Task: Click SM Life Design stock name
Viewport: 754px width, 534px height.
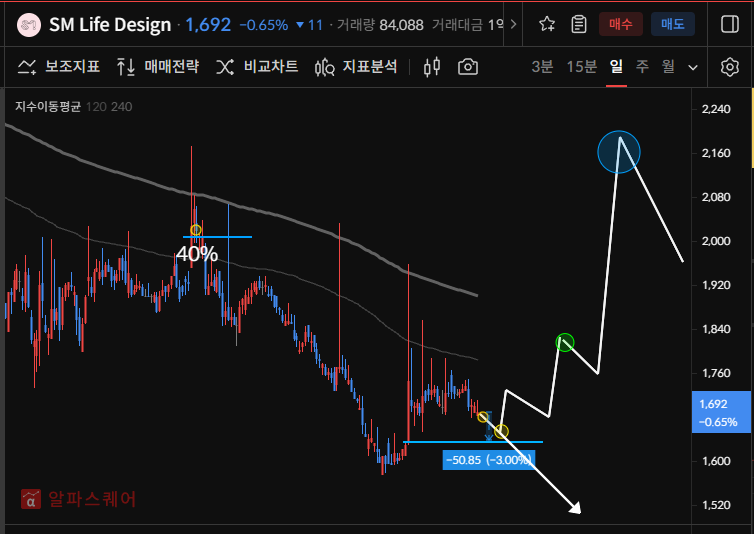Action: tap(110, 25)
